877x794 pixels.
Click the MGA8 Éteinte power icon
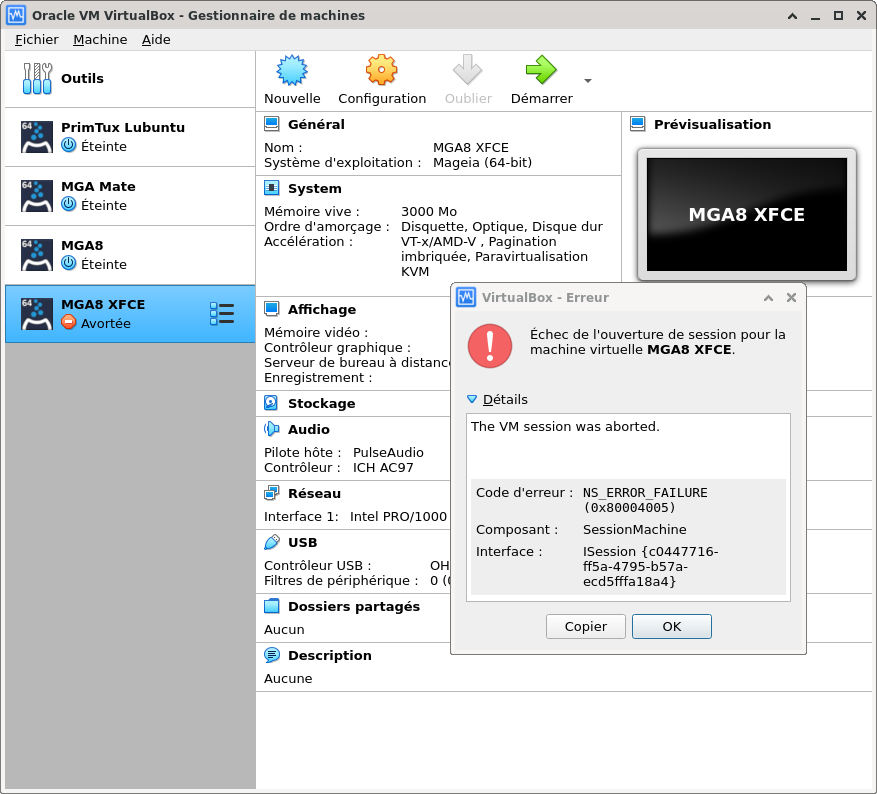tap(68, 263)
